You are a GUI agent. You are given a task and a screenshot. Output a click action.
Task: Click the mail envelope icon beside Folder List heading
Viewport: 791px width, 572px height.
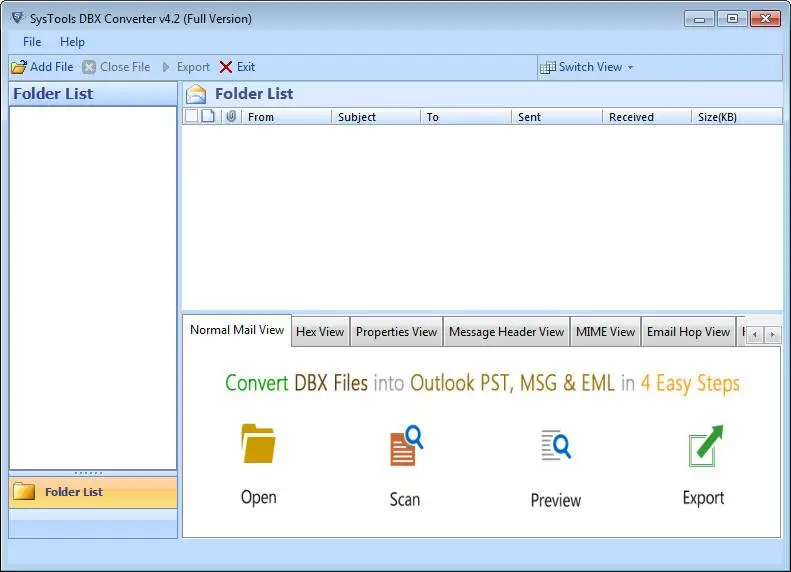point(196,94)
